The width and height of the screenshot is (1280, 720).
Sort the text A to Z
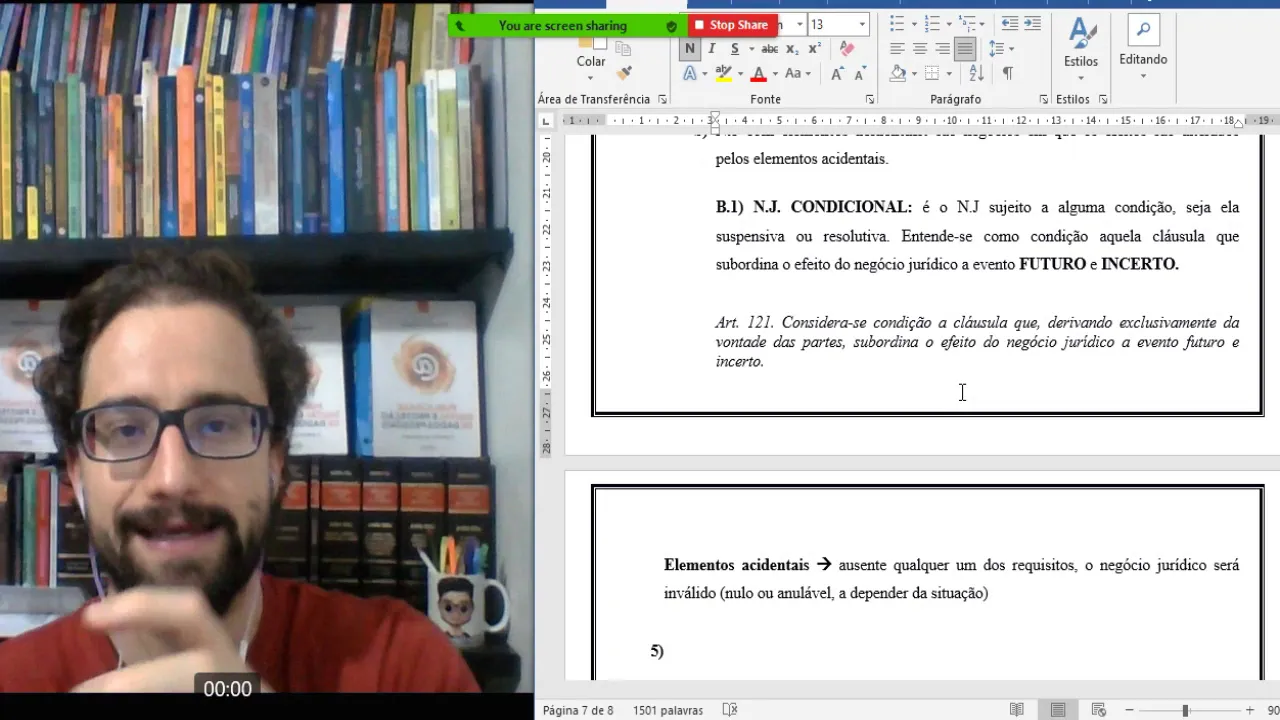(976, 74)
